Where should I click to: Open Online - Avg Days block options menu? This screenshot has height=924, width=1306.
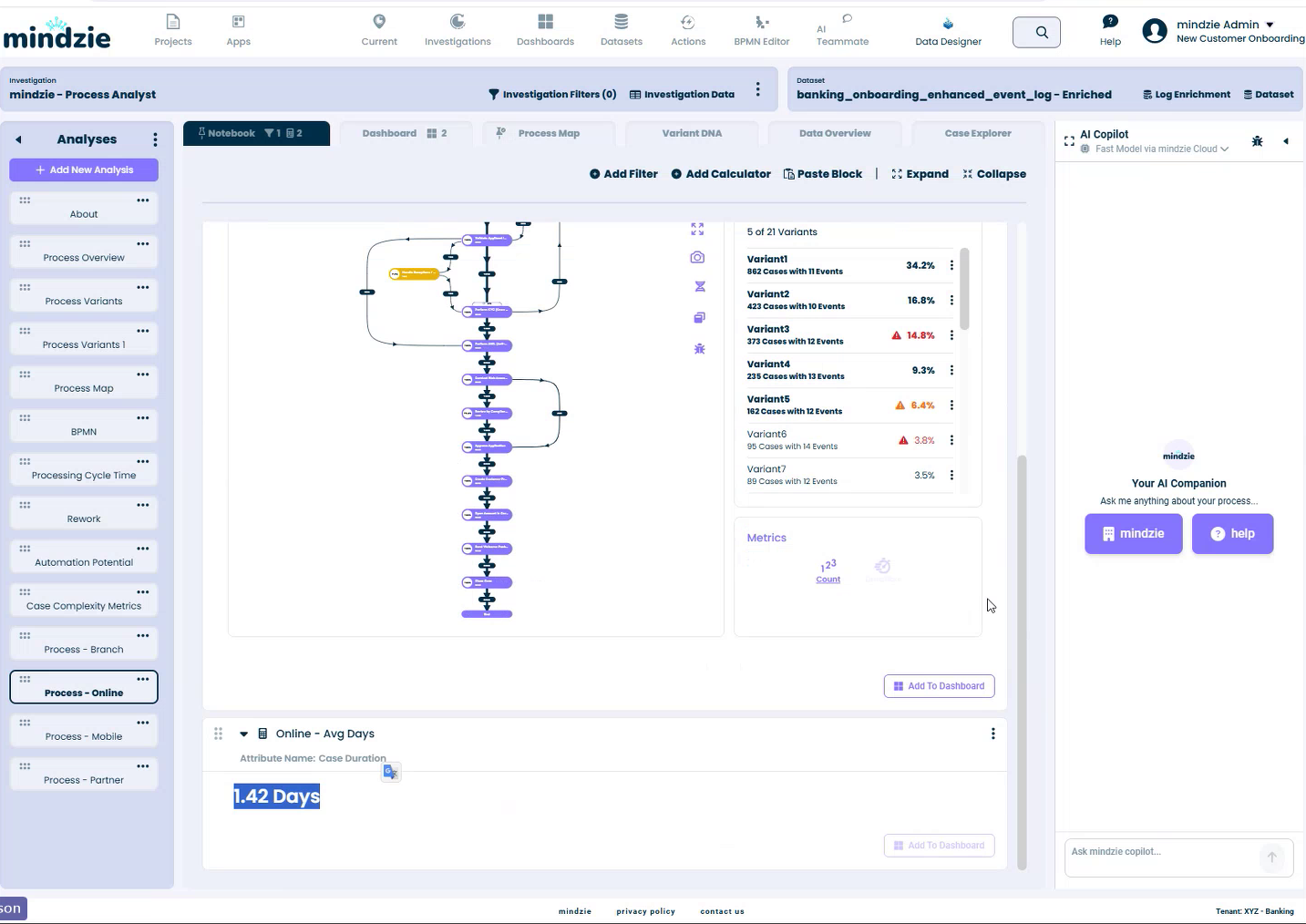[x=992, y=734]
